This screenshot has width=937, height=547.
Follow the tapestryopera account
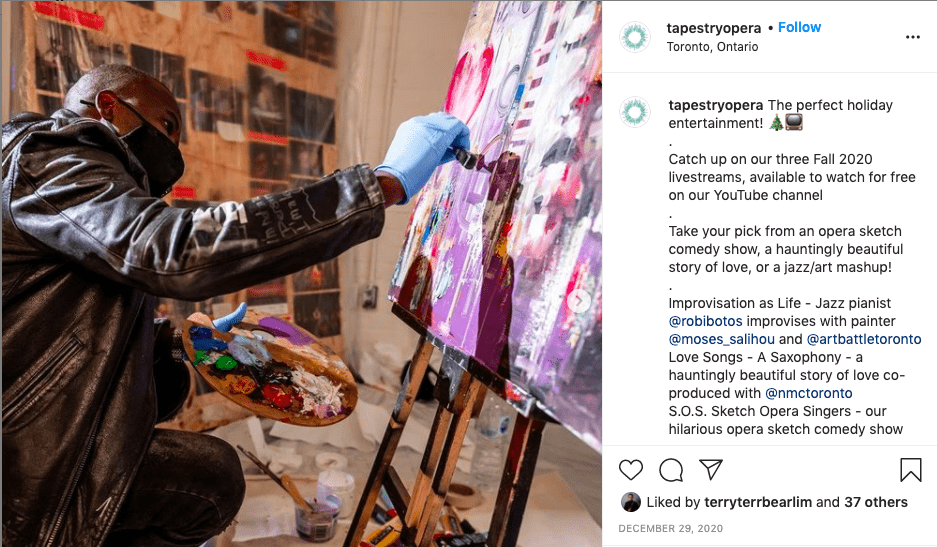799,27
